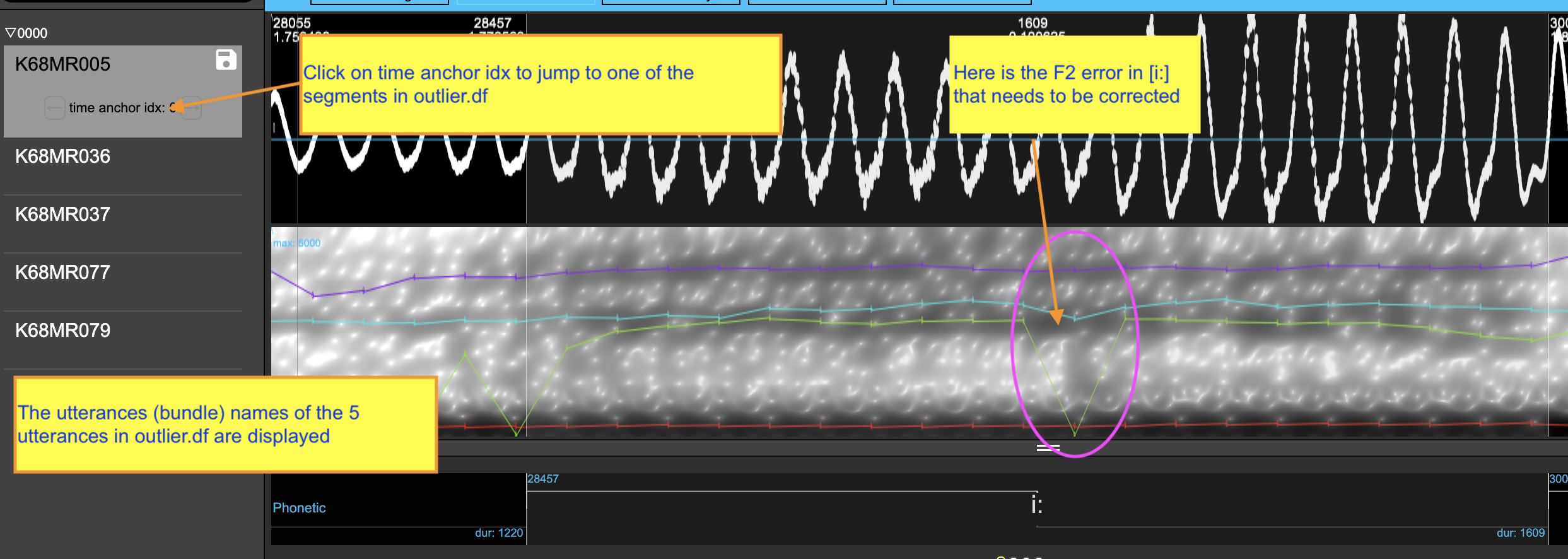Click the save icon for bundle K68MR005
Viewport: 1568px width, 559px height.
[x=226, y=60]
